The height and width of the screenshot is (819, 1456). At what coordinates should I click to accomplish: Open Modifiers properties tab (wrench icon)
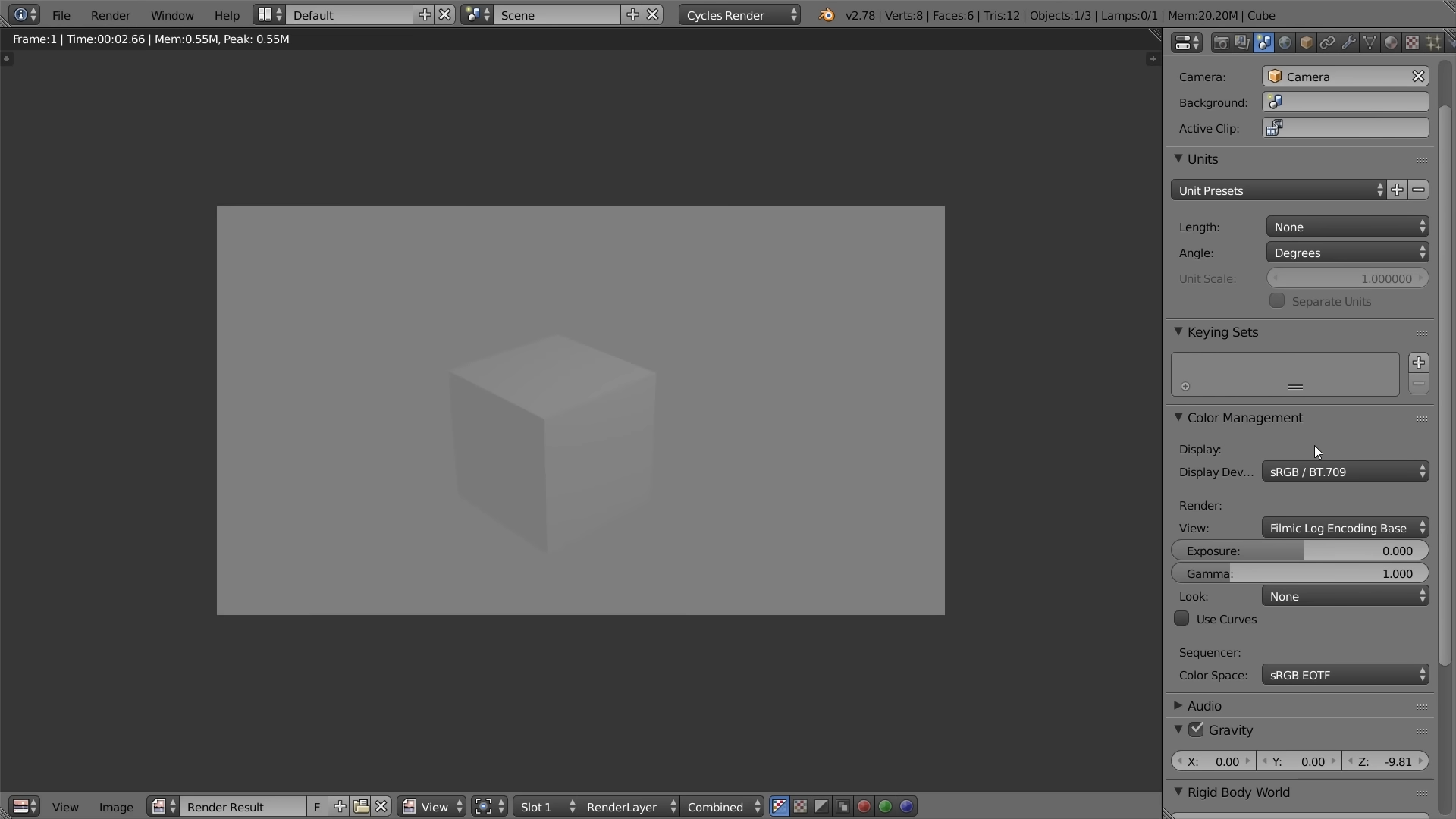pos(1348,42)
